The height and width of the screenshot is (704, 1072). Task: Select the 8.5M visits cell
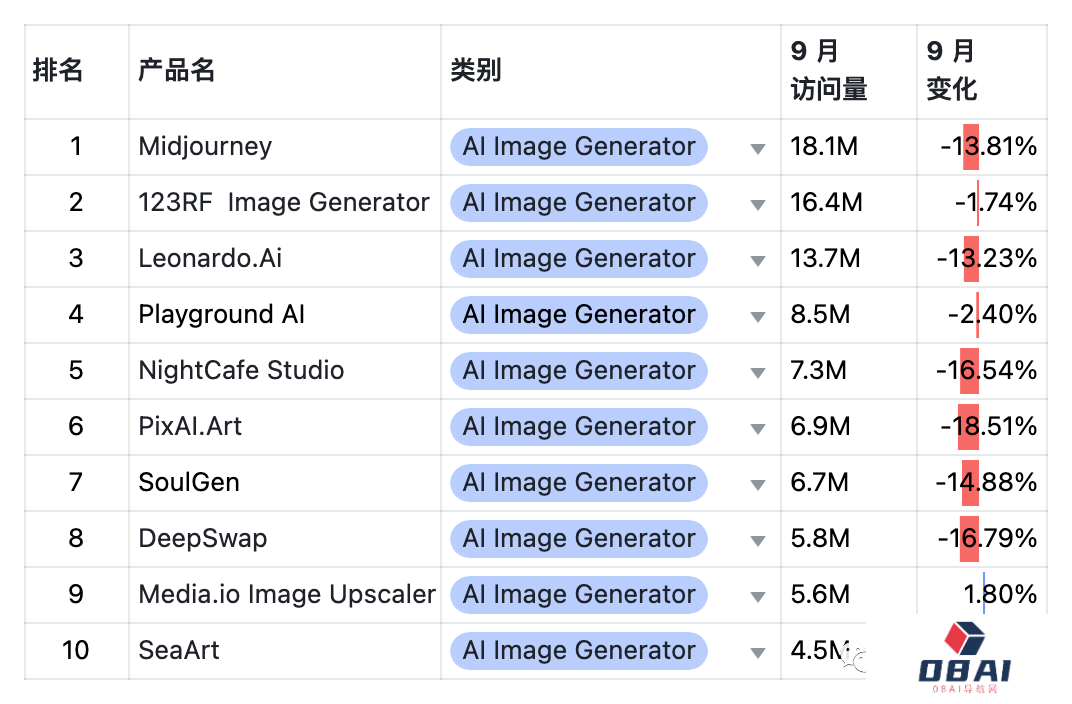click(x=849, y=315)
